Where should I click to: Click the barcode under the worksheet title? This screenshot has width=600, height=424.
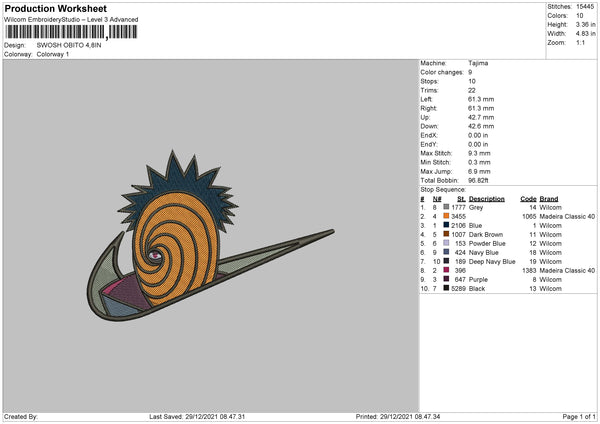[71, 32]
